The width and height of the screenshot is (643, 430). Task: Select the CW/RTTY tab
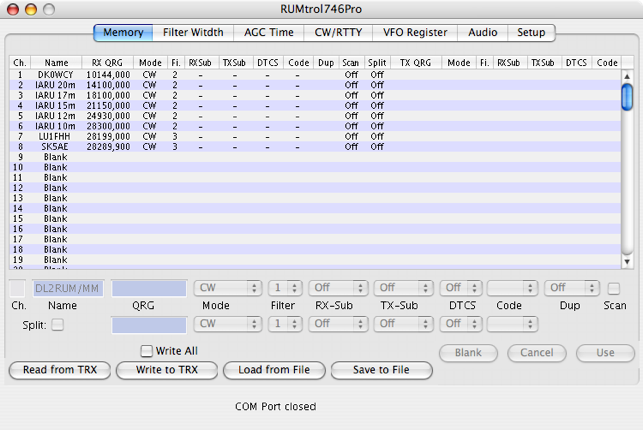[338, 32]
